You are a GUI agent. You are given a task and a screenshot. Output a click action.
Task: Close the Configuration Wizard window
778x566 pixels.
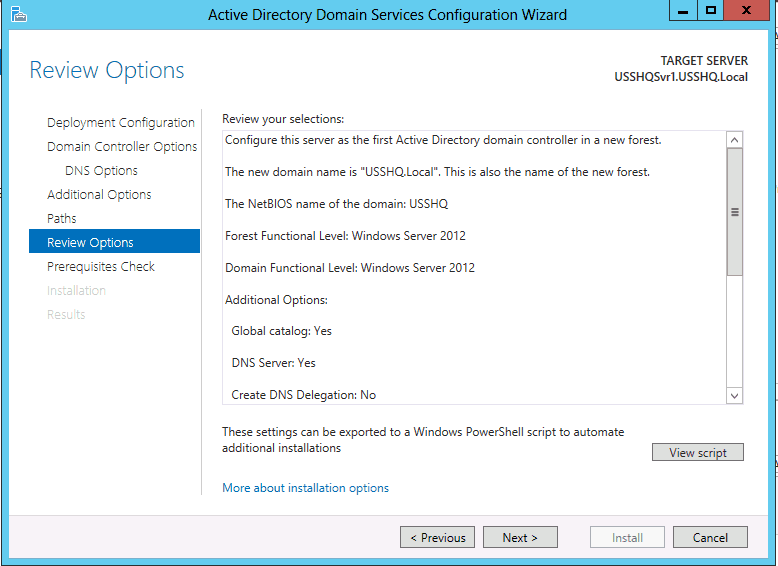coord(746,10)
